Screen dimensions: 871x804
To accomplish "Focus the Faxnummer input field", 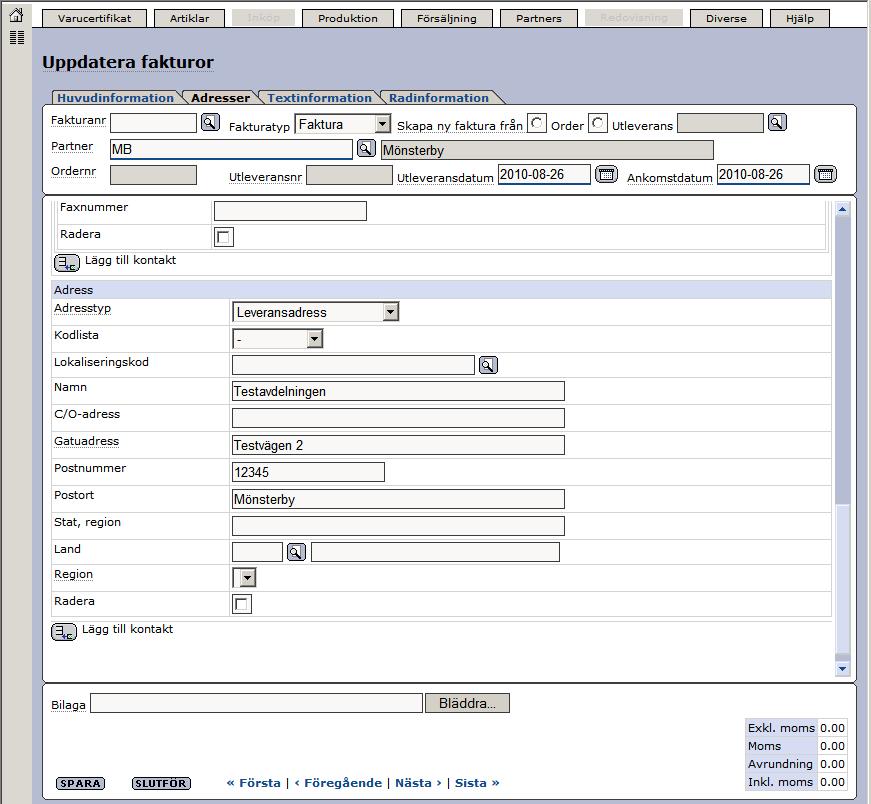I will click(x=290, y=211).
